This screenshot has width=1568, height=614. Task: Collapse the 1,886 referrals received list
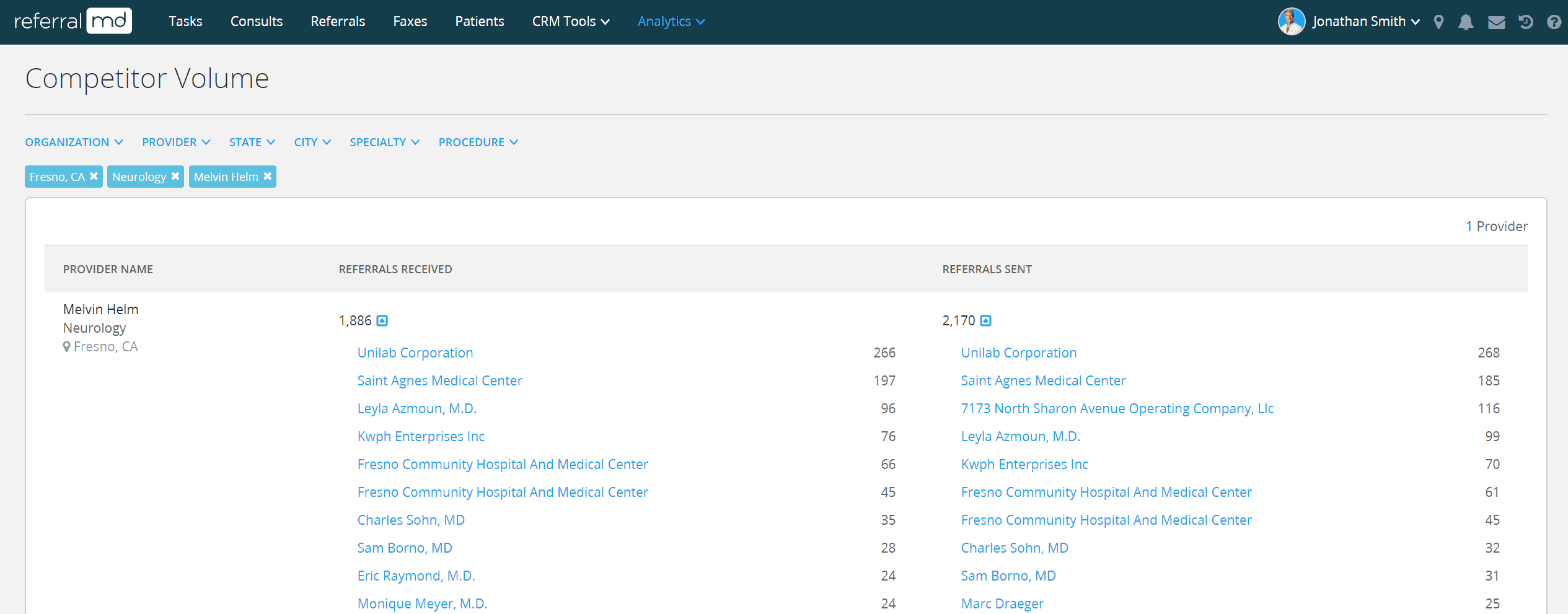point(382,320)
